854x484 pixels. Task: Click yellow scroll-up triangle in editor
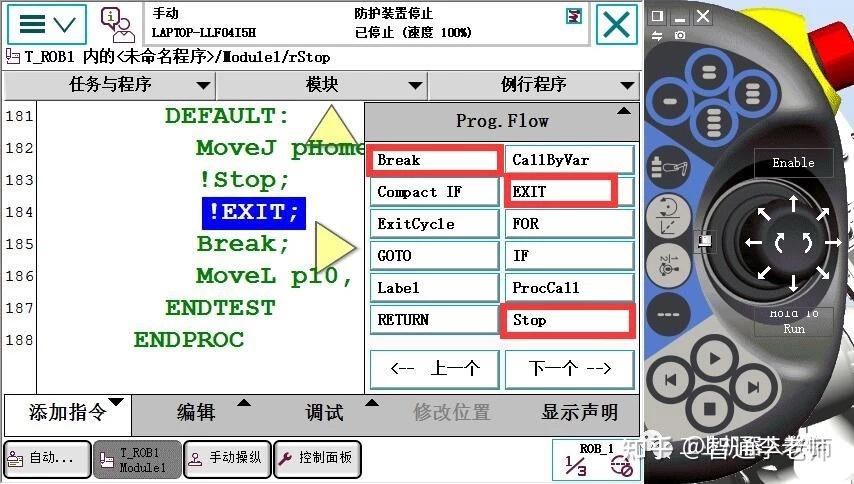pos(331,126)
